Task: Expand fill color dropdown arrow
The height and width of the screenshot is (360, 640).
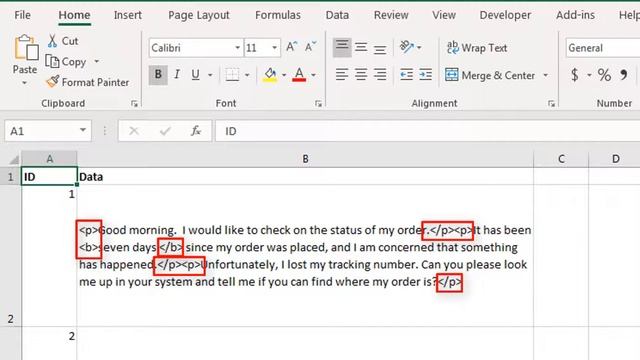Action: (x=284, y=75)
